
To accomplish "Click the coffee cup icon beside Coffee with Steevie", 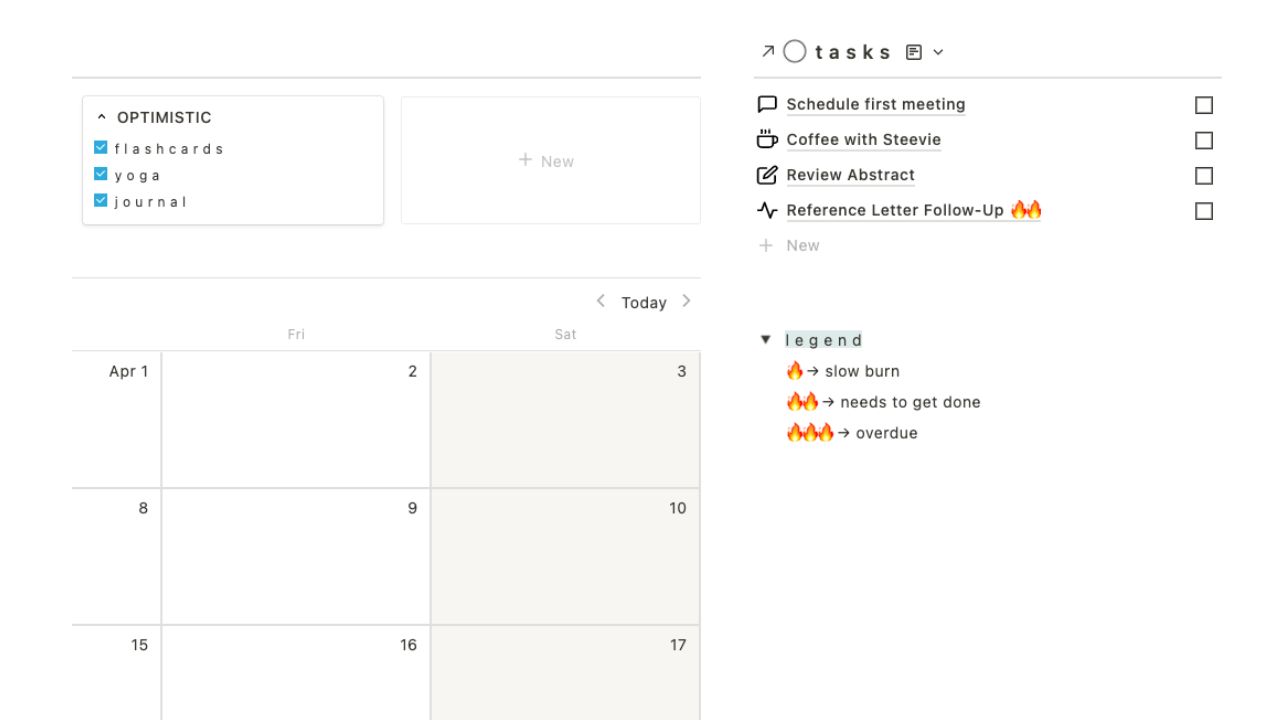I will click(x=767, y=139).
